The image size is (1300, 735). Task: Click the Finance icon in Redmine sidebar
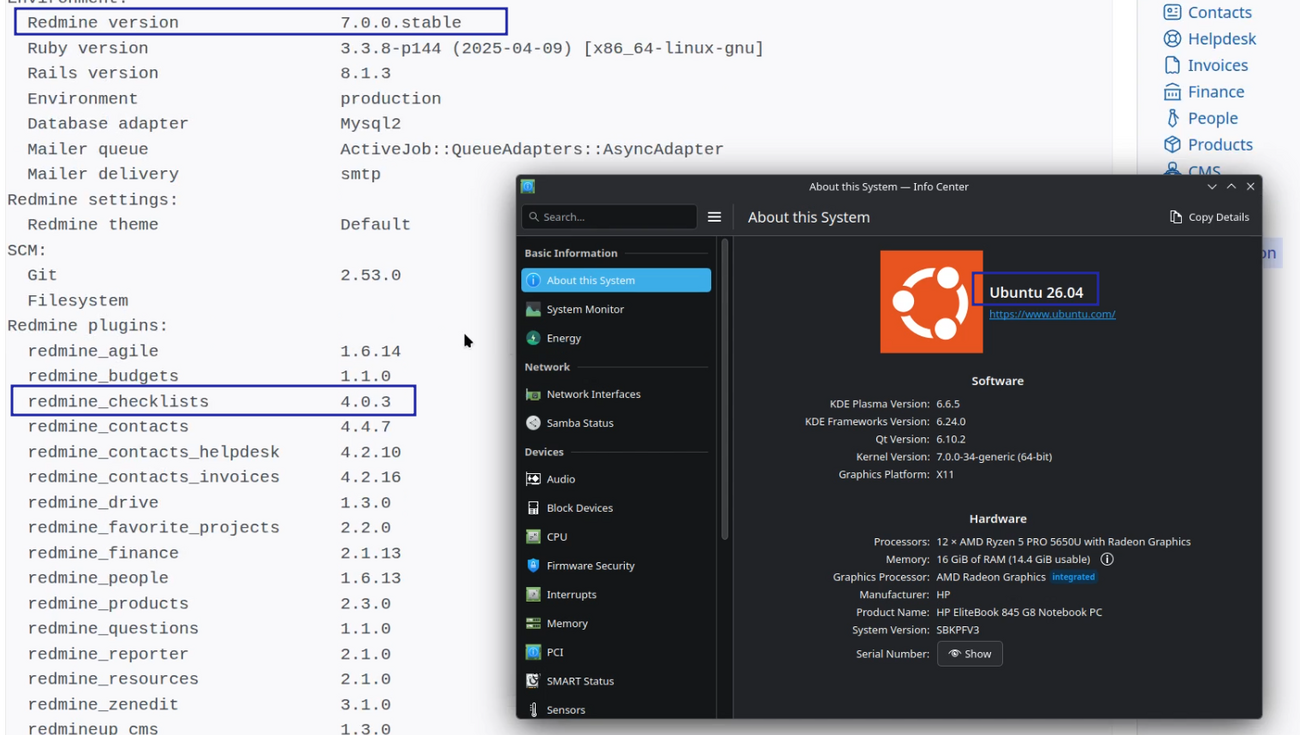tap(1172, 92)
